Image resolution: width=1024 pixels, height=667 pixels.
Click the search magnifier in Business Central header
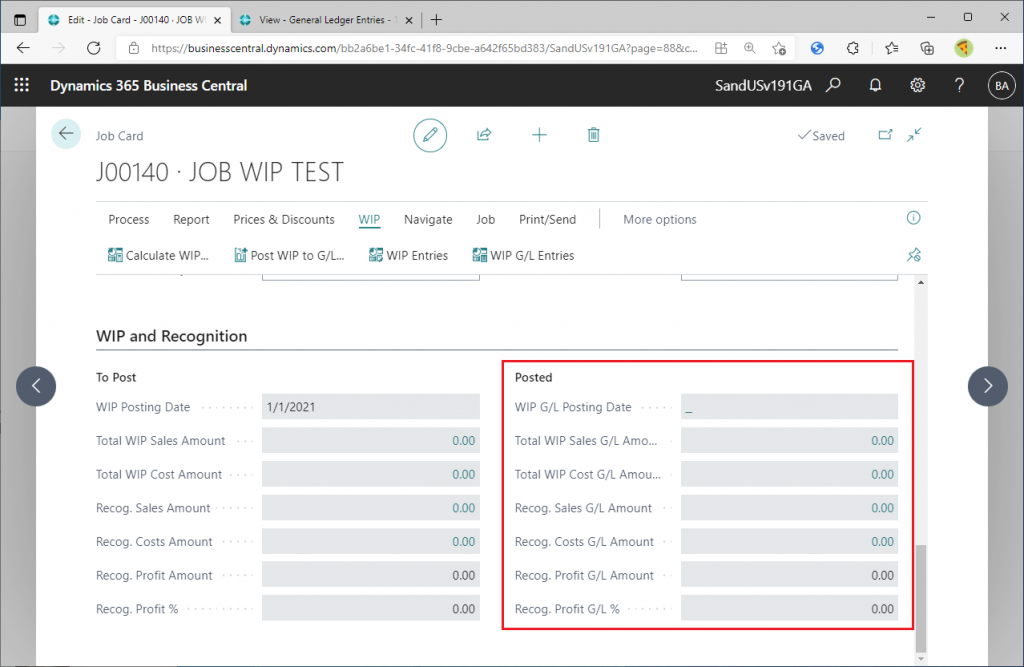833,85
